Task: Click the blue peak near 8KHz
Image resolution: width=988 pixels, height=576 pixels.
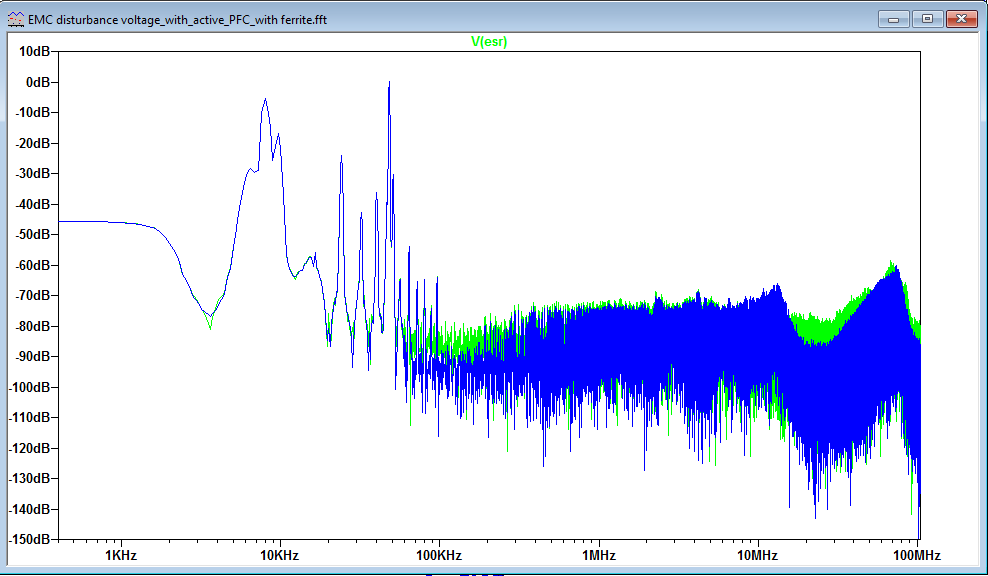Action: point(265,100)
